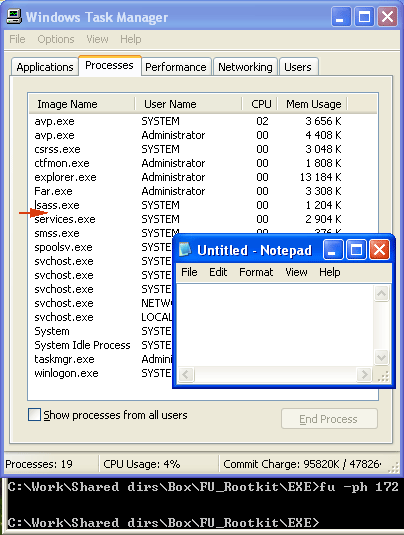The width and height of the screenshot is (404, 535).
Task: Open Notepad Edit menu
Action: tap(218, 272)
